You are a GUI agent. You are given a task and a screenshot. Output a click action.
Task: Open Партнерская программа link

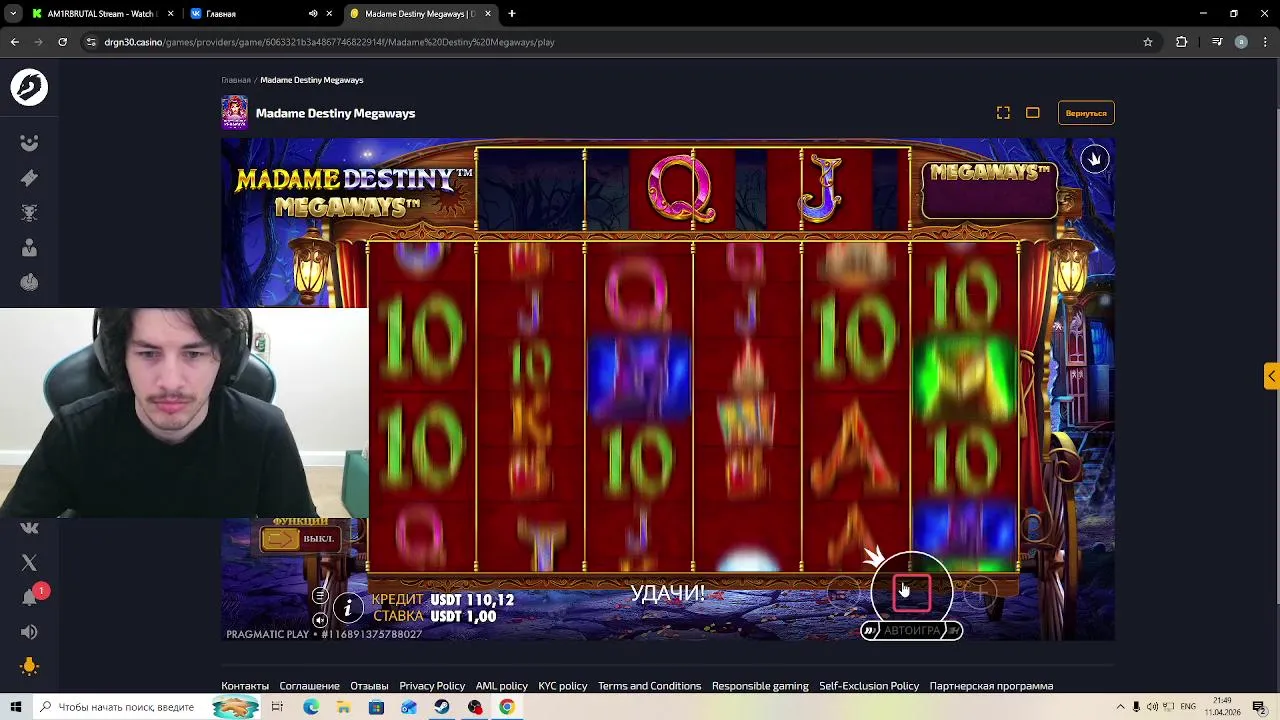pyautogui.click(x=991, y=686)
